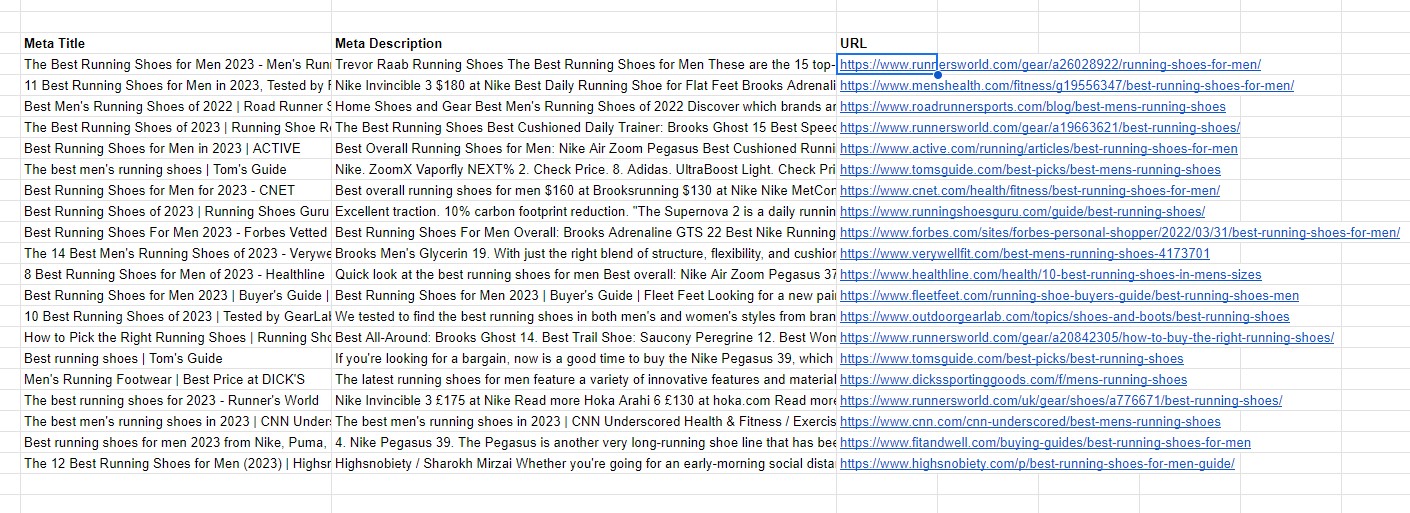Select description cell starting 'Quick look at the best'
Viewport: 1410px width, 513px height.
tap(584, 275)
